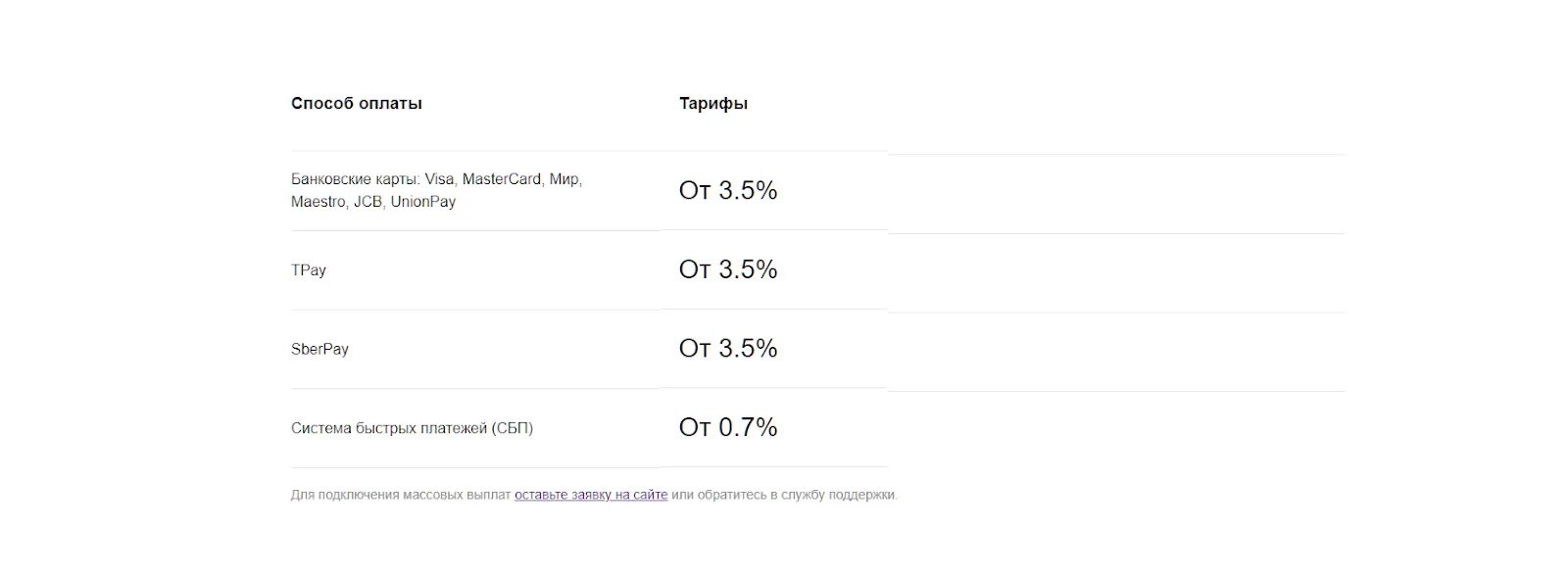
Task: Click the 'Тарифы' column header
Action: coord(713,104)
